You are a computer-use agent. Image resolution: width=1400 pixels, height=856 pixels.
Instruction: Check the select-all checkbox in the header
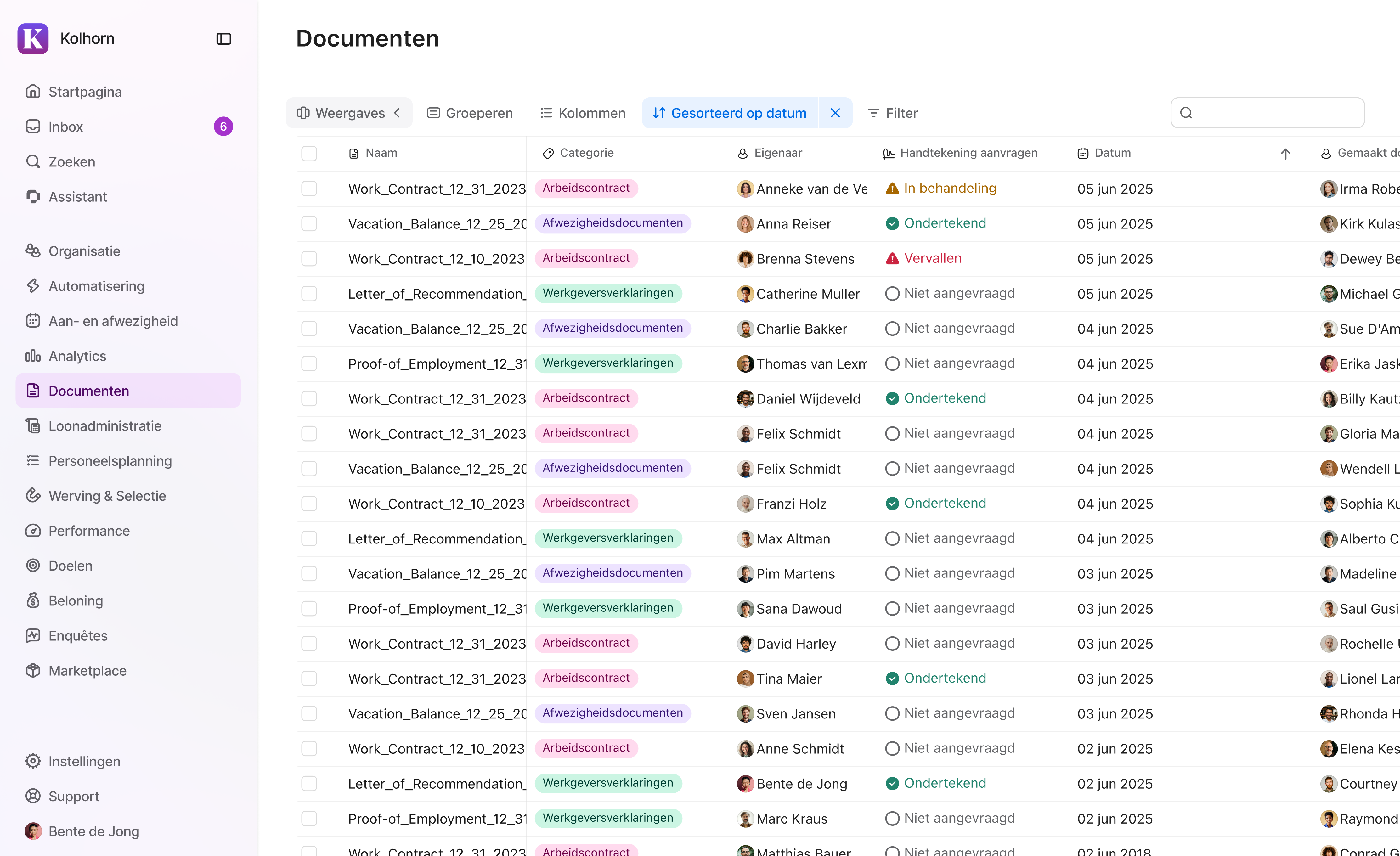click(309, 153)
